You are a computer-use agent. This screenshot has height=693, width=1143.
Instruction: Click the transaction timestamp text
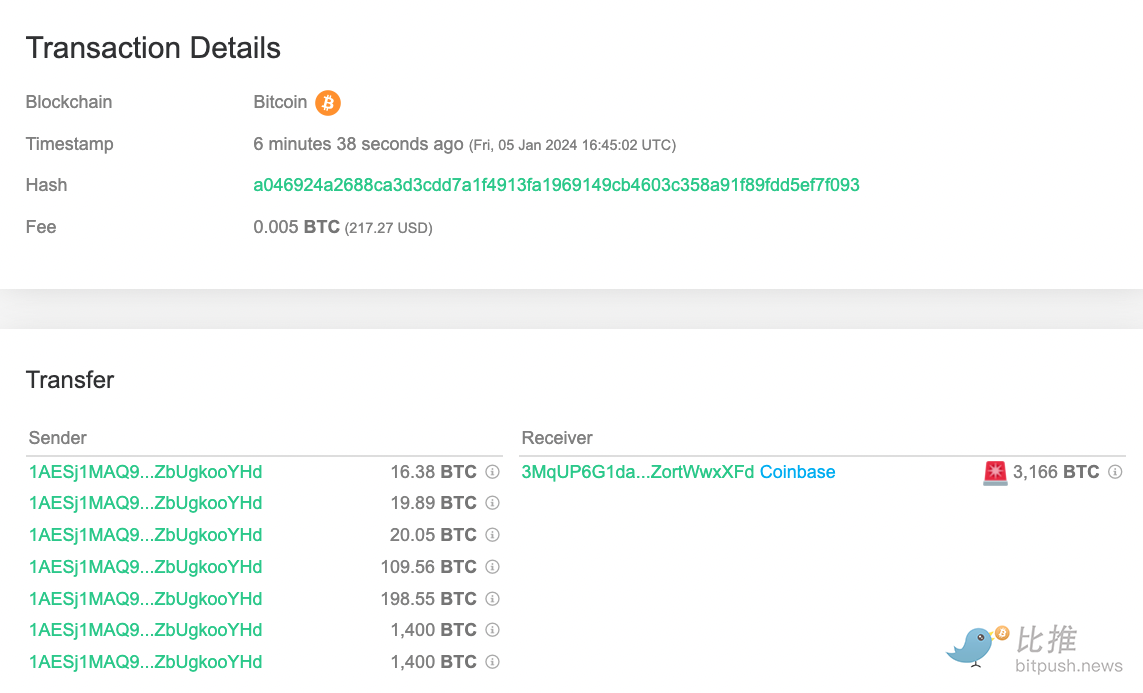point(464,144)
